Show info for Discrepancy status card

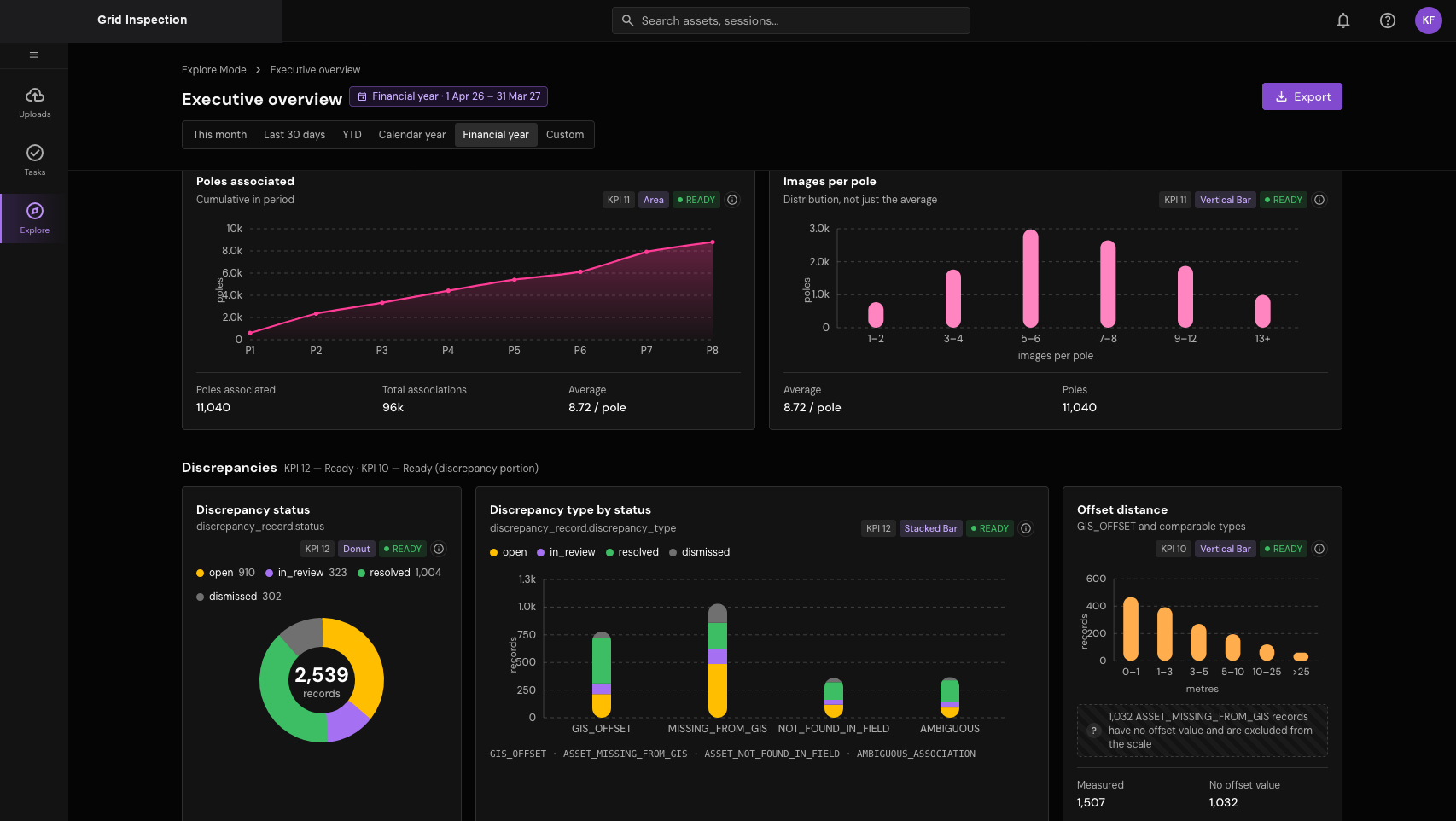click(x=439, y=549)
